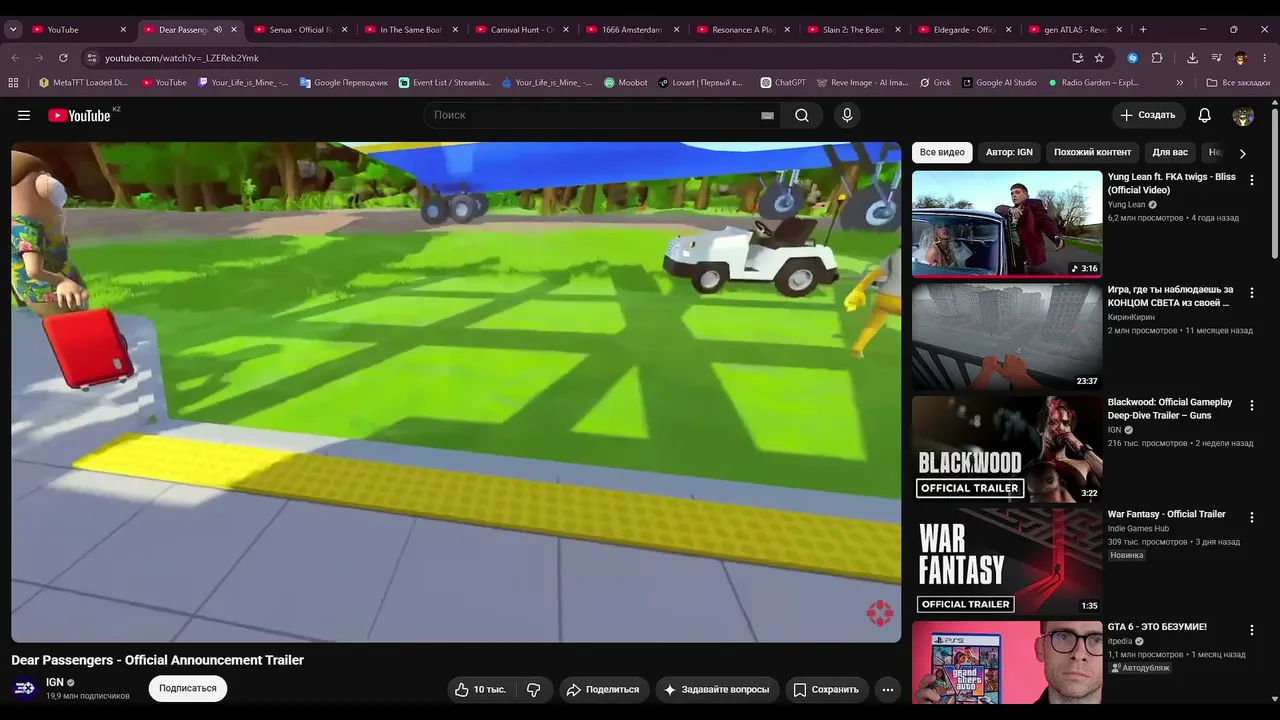Screen dimensions: 1280x720
Task: Click the Задавайте вопросы button
Action: tap(716, 689)
